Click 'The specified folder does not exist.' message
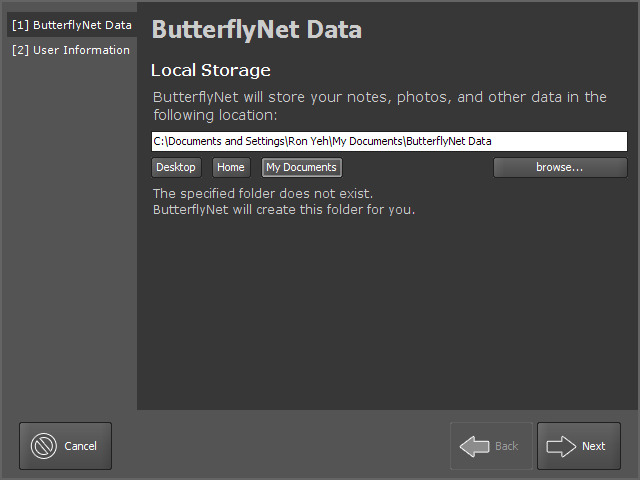640x480 pixels. 263,193
